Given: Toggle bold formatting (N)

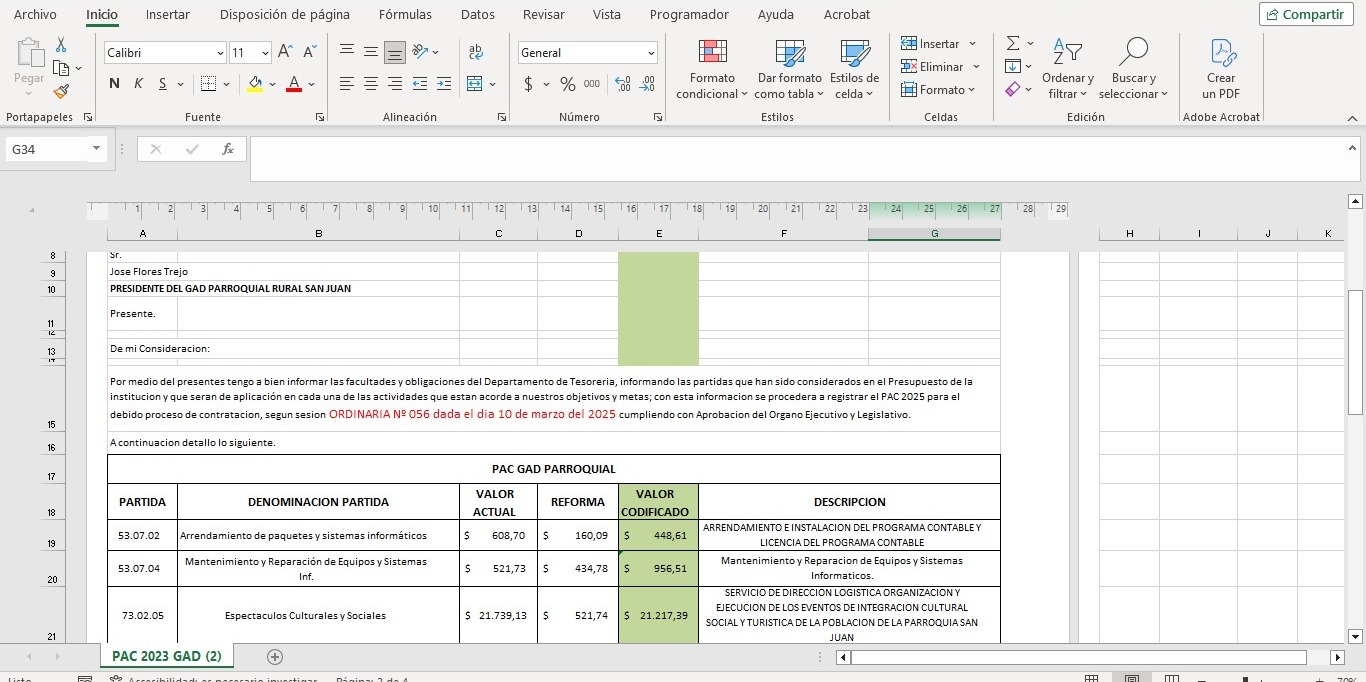Looking at the screenshot, I should (114, 84).
